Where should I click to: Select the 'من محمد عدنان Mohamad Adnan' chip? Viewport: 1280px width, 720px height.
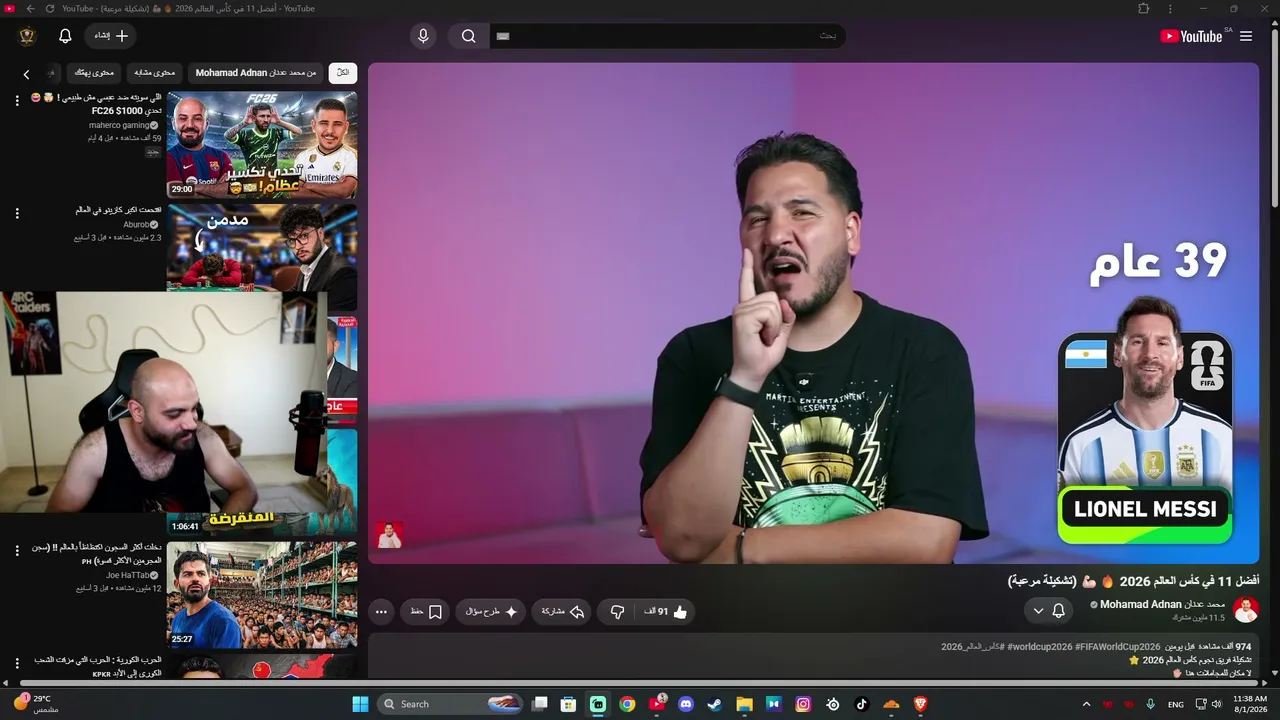tap(256, 72)
